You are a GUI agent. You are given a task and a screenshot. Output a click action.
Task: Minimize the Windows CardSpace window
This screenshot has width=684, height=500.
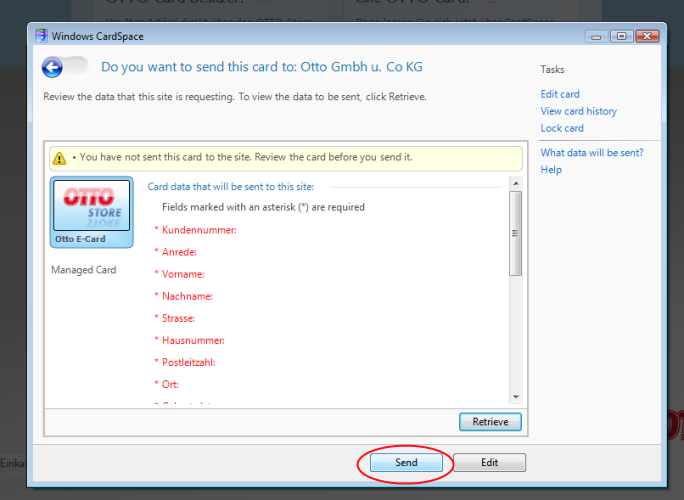596,36
